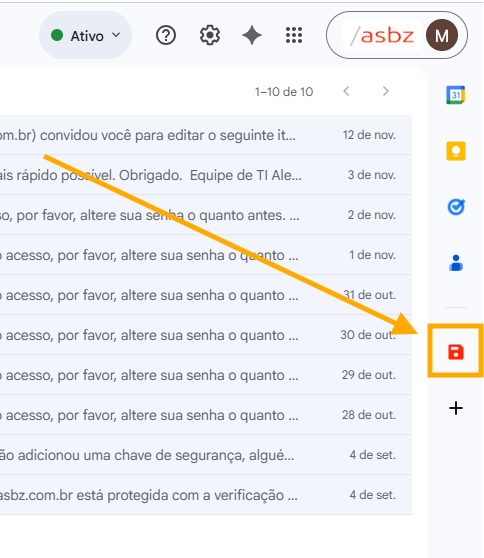This screenshot has width=484, height=558.
Task: Open email dated 12 de nov.
Action: 206,135
